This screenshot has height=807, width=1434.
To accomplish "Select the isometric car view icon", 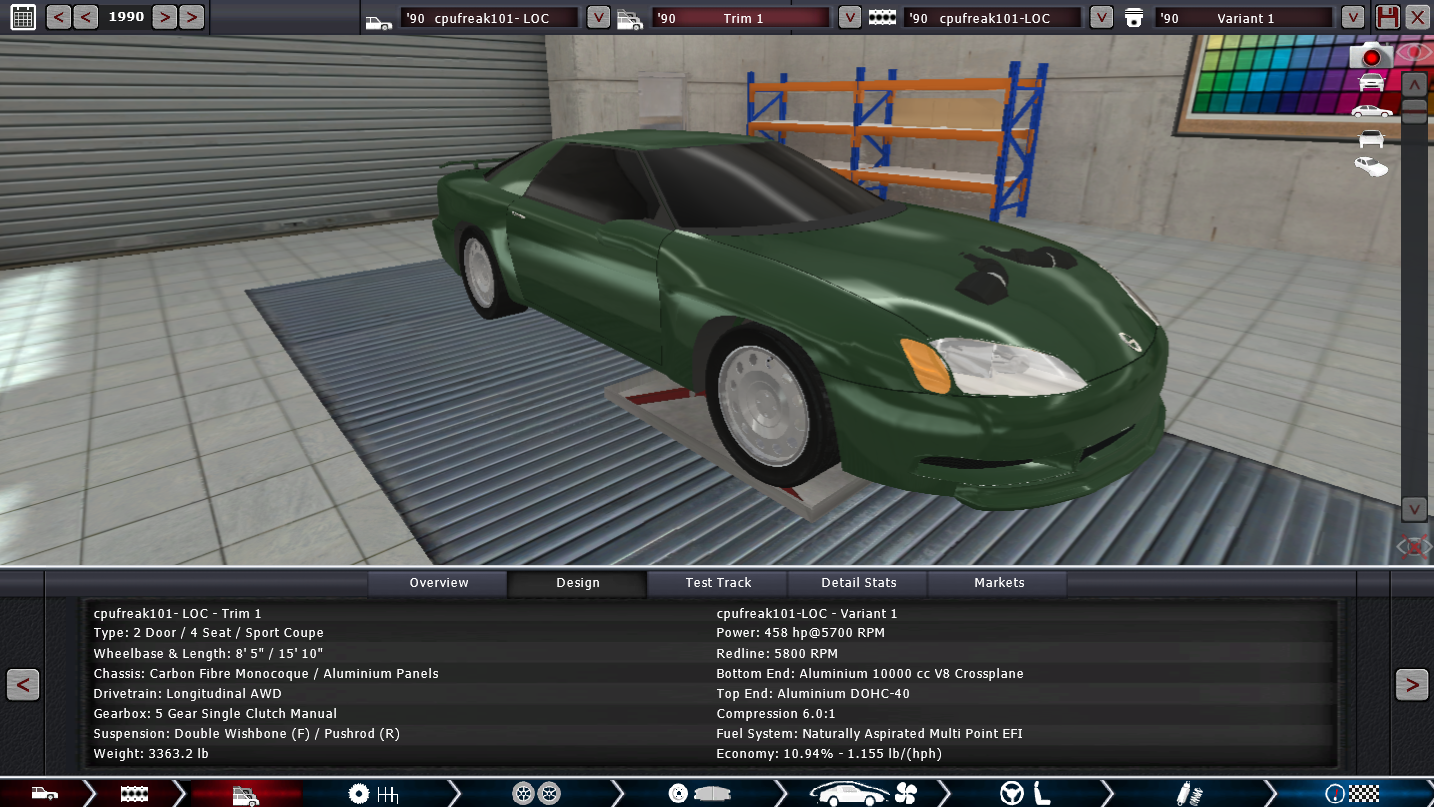I will click(x=1371, y=166).
